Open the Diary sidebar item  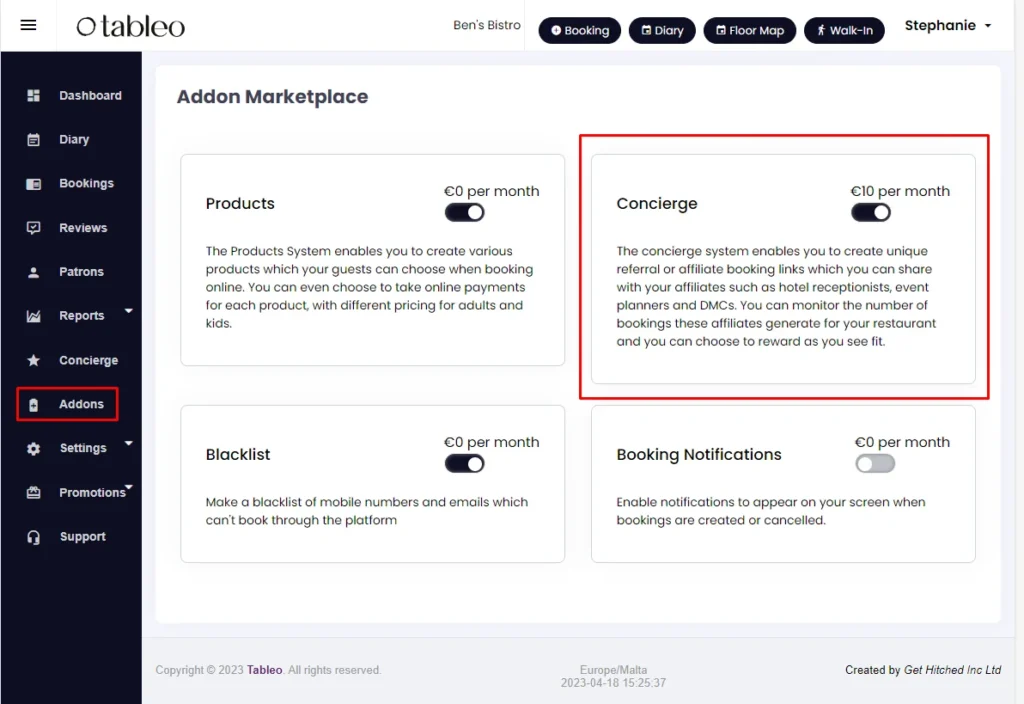point(74,140)
